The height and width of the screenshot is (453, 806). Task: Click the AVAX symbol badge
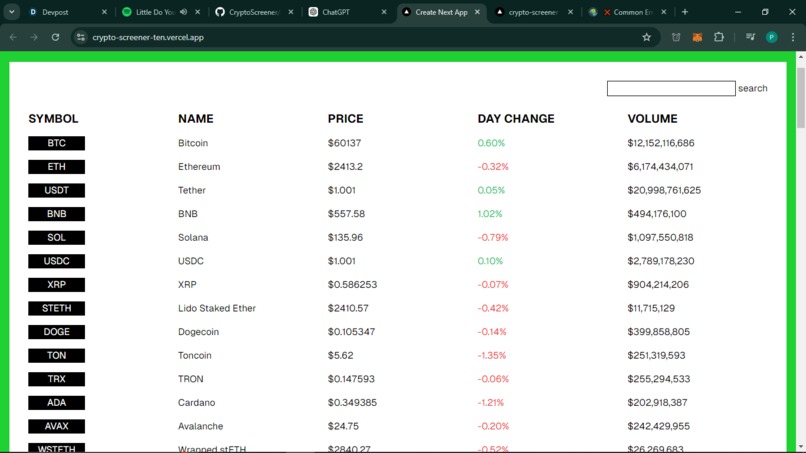tap(57, 426)
